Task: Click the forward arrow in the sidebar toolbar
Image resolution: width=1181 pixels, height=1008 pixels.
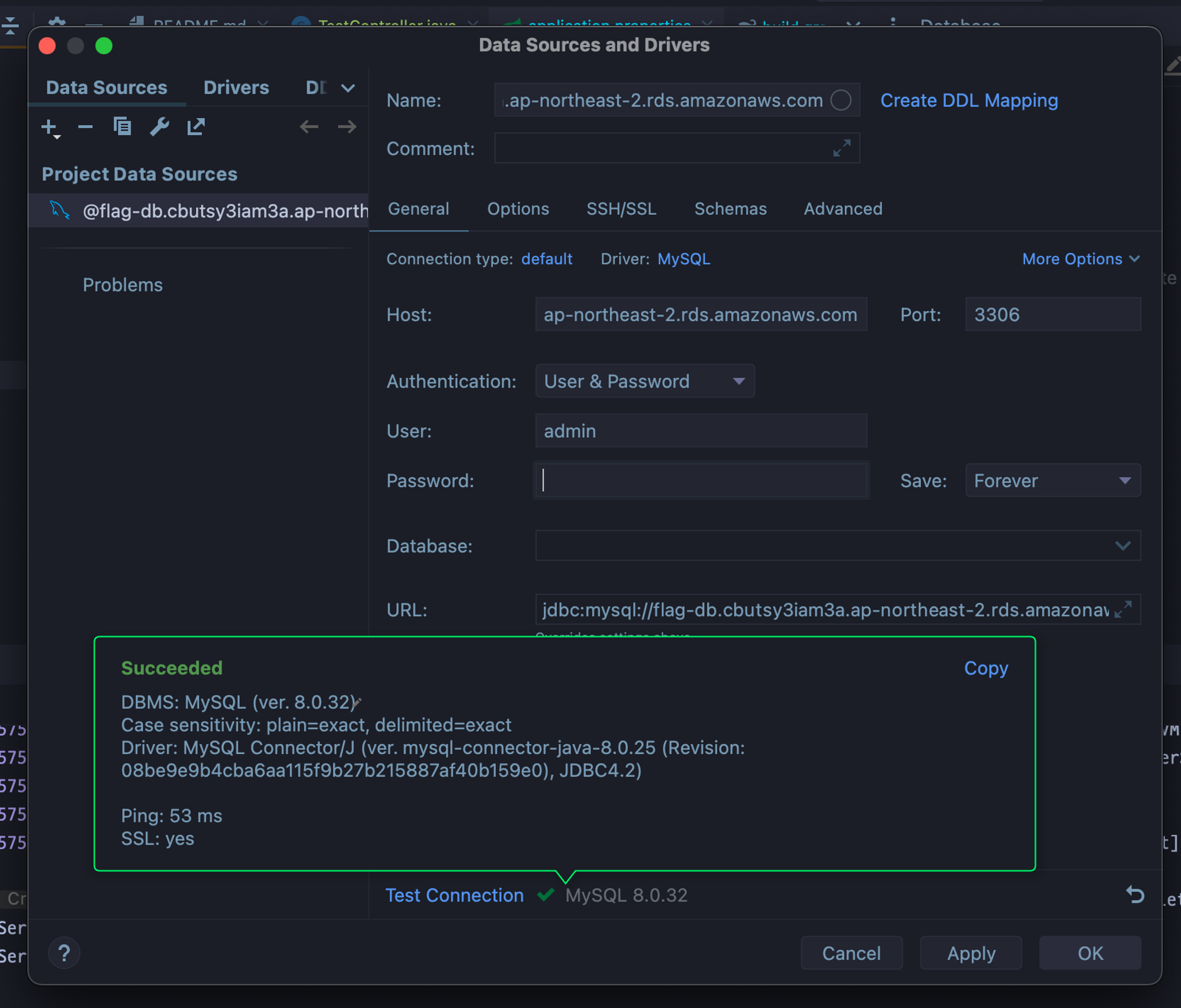Action: (x=347, y=127)
